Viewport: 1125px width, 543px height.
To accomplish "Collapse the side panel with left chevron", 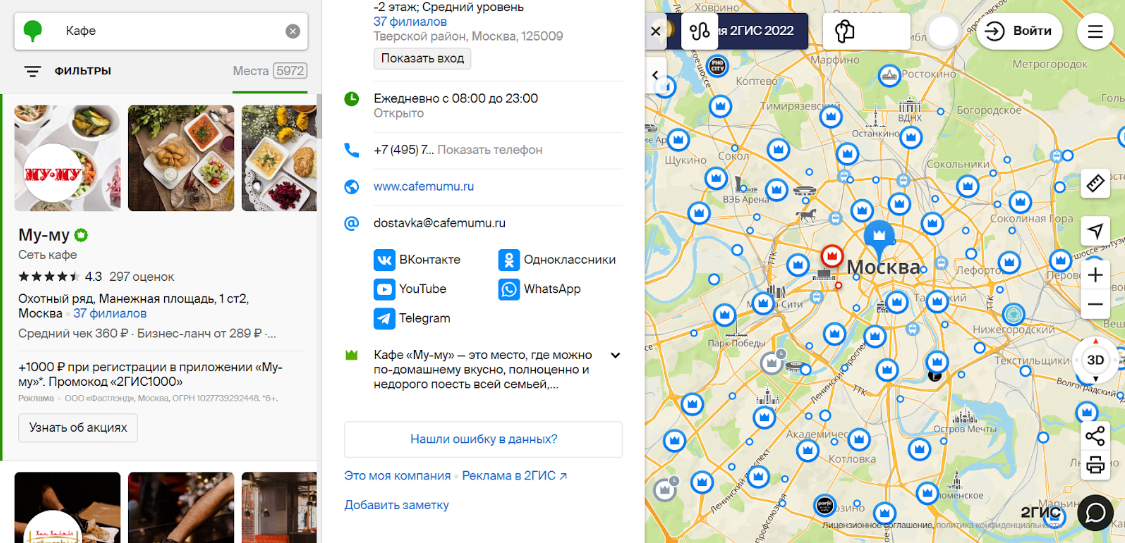I will 656,75.
